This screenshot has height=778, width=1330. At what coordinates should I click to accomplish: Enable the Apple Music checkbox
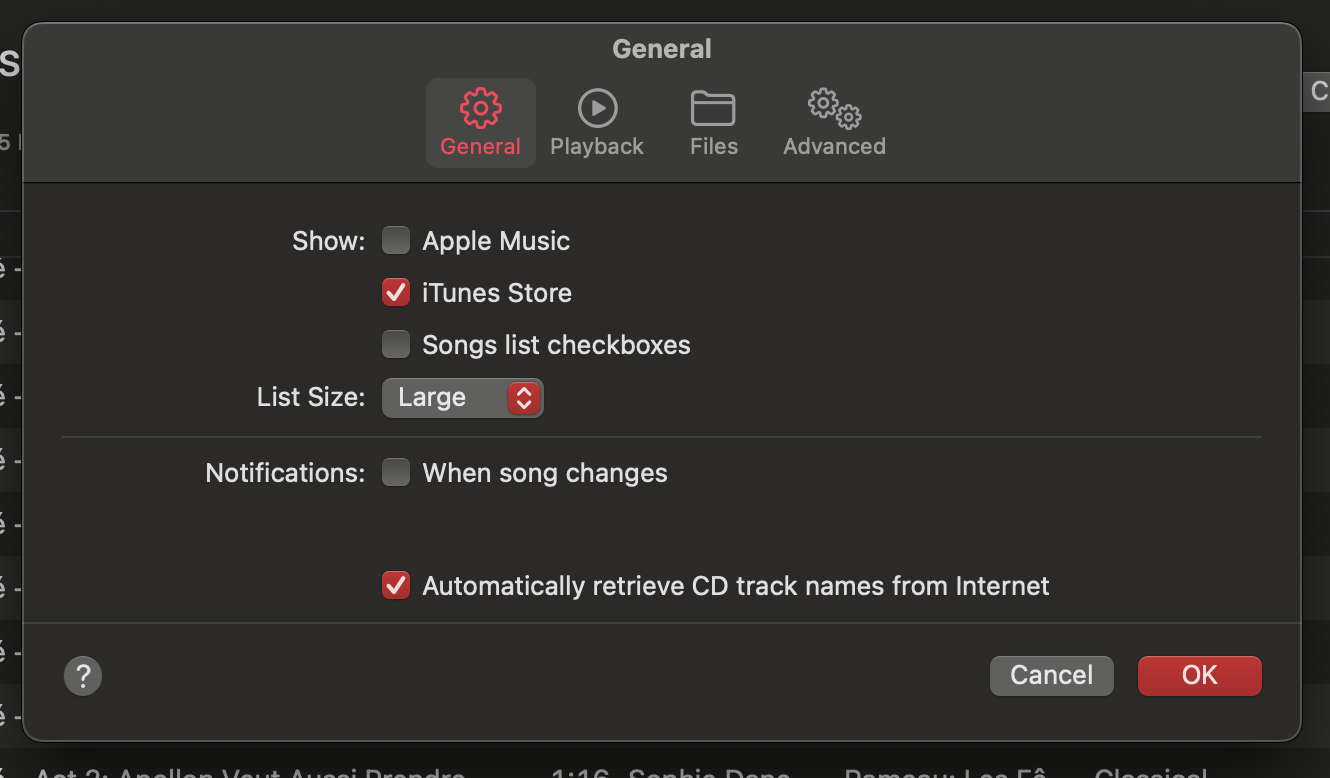coord(396,241)
